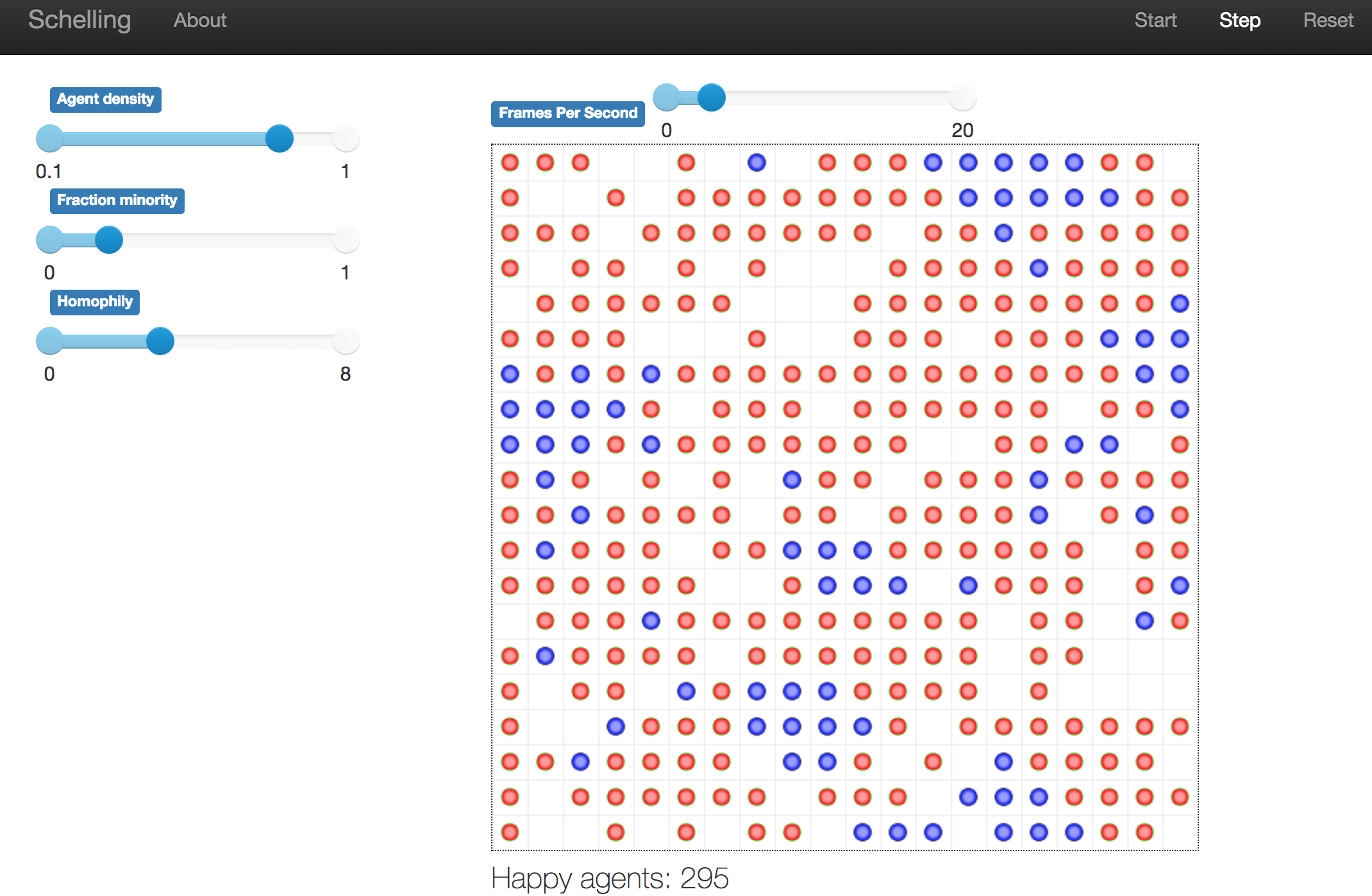The width and height of the screenshot is (1372, 896).
Task: Click the Agent density label badge
Action: point(105,99)
